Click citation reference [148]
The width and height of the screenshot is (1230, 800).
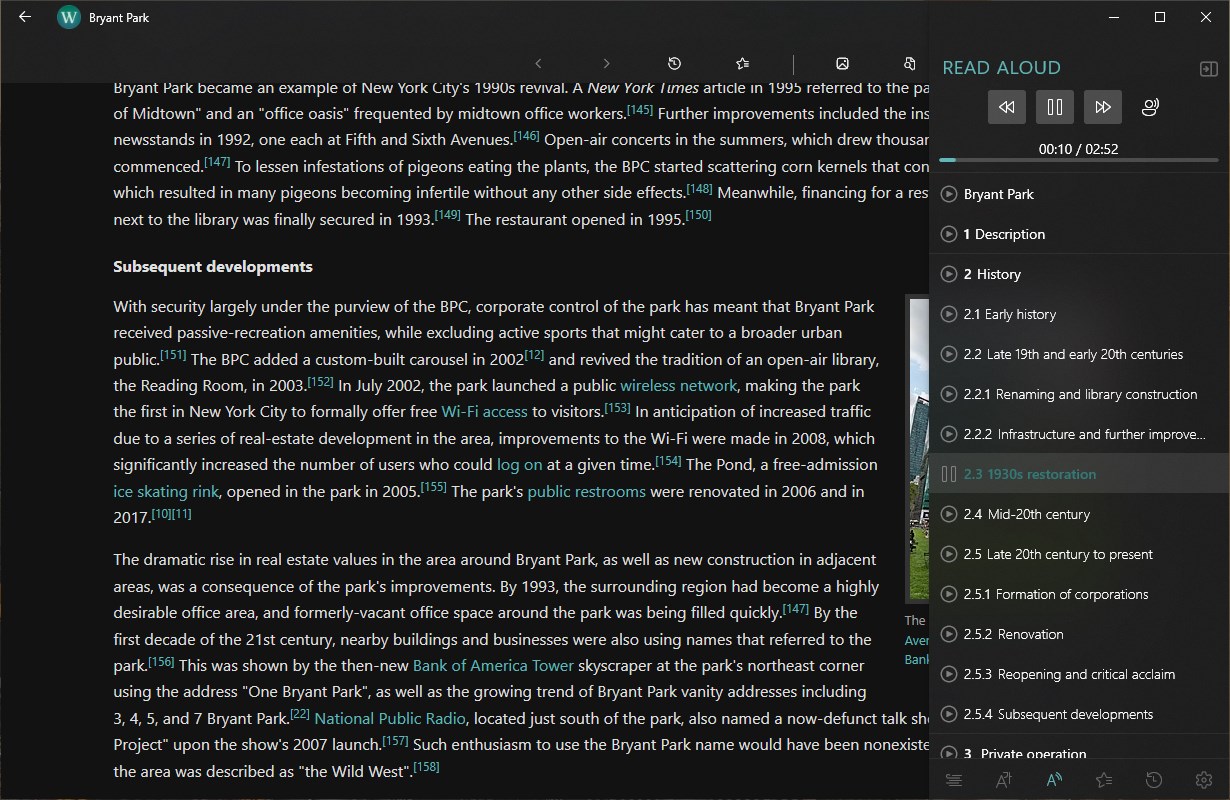coord(699,188)
